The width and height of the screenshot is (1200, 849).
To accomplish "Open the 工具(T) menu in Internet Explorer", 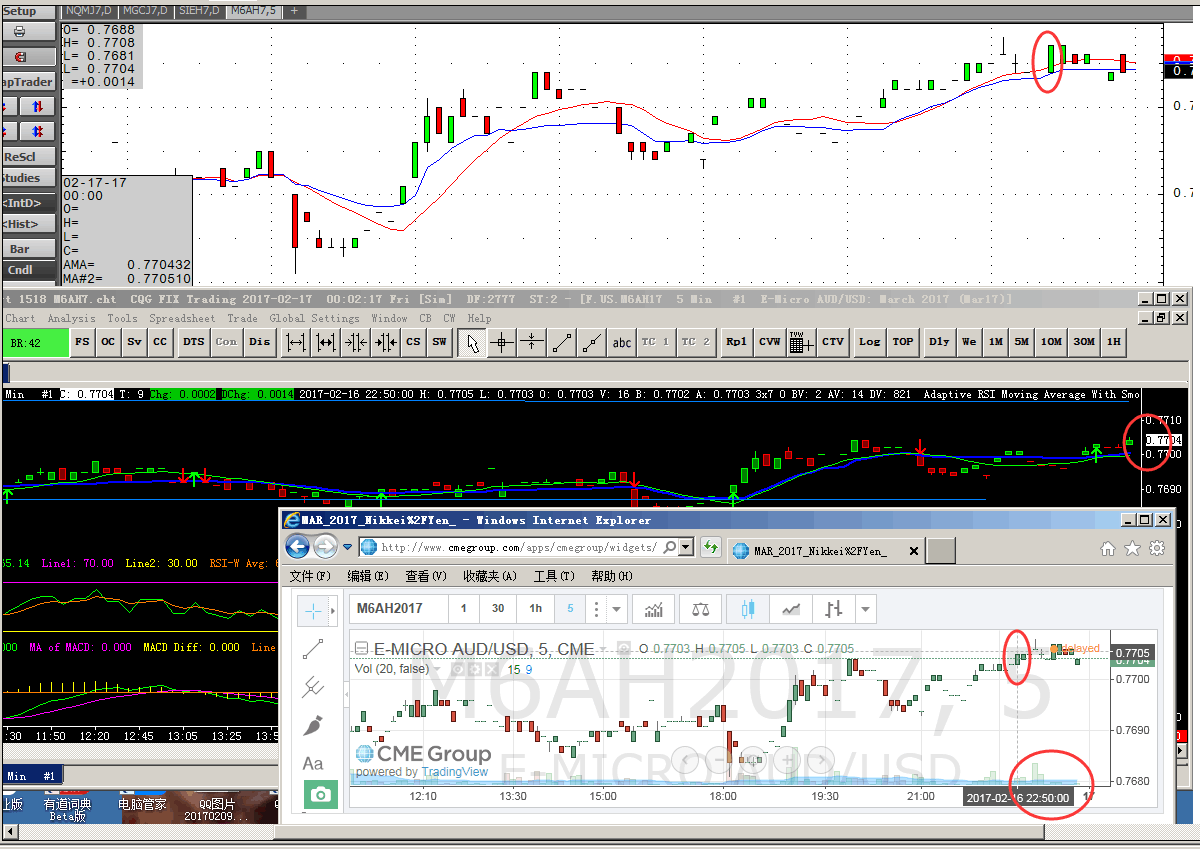I will (554, 576).
